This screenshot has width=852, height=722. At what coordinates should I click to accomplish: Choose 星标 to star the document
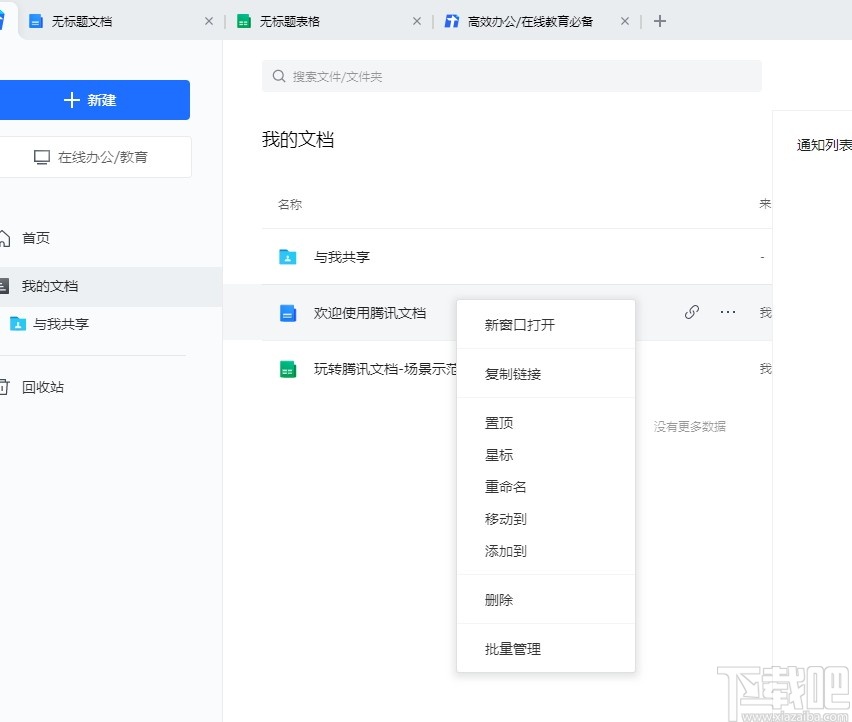click(499, 454)
